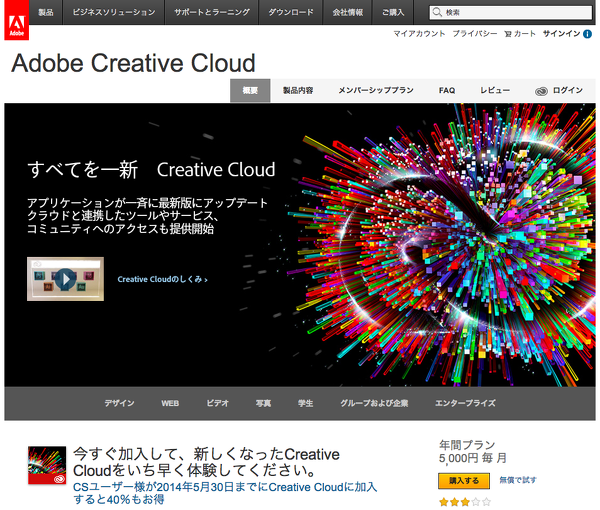Click the 無償で試す link
600x510 pixels.
click(x=518, y=480)
